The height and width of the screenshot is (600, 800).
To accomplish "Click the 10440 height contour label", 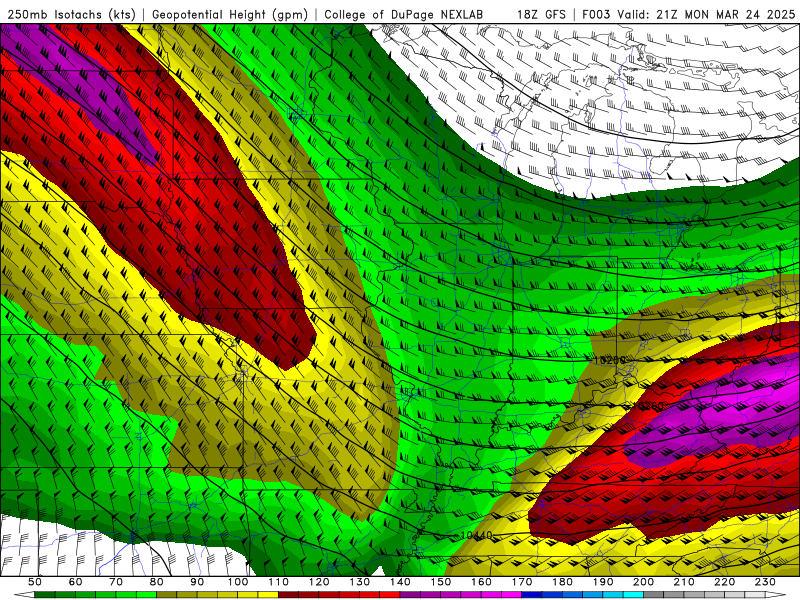I will tap(477, 535).
